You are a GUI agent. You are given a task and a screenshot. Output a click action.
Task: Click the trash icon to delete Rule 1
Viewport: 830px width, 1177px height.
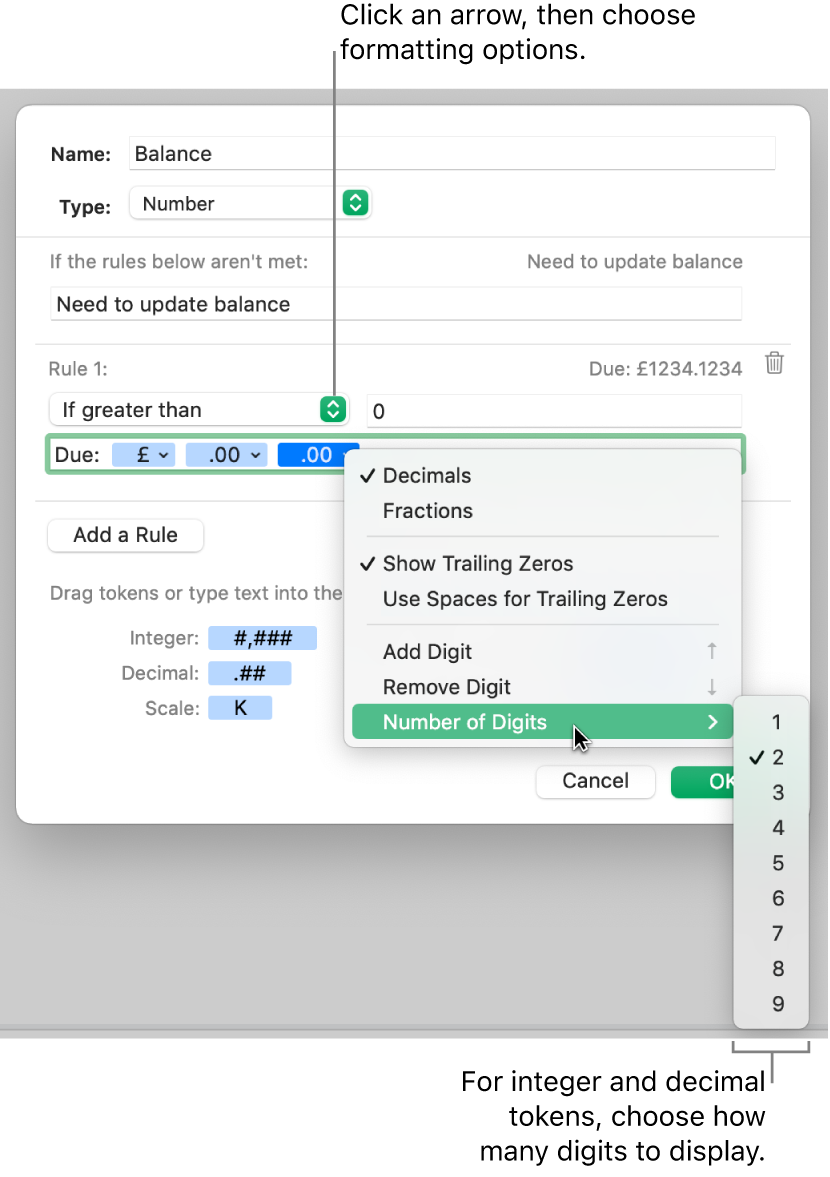775,364
